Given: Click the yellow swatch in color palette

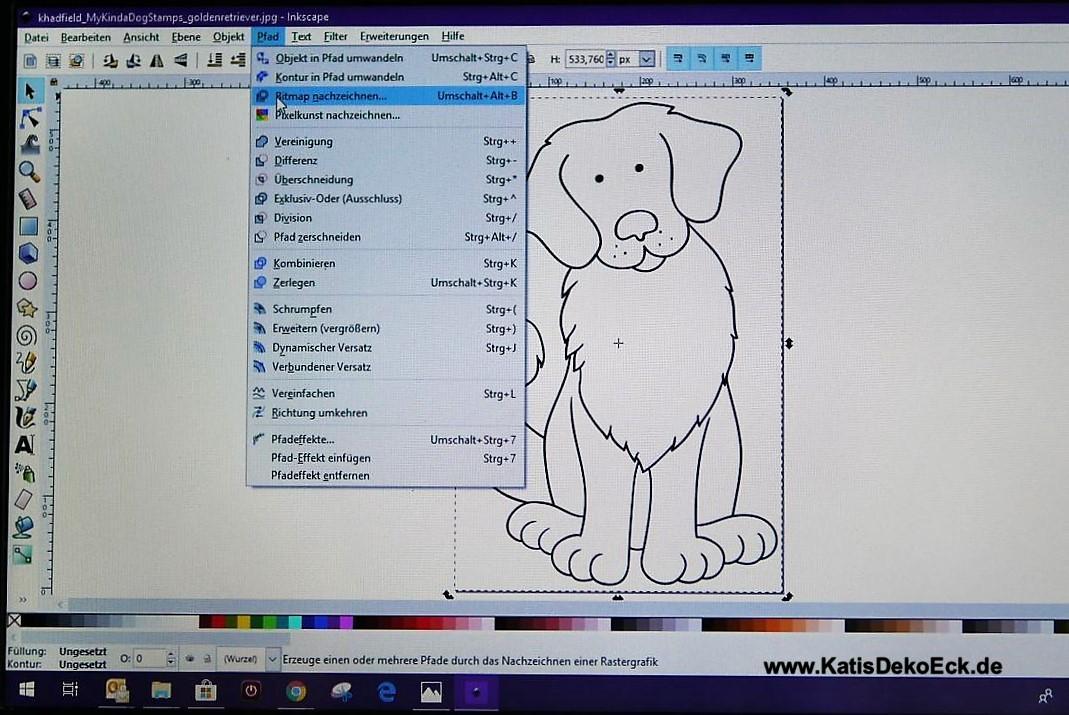Looking at the screenshot, I should point(245,622).
